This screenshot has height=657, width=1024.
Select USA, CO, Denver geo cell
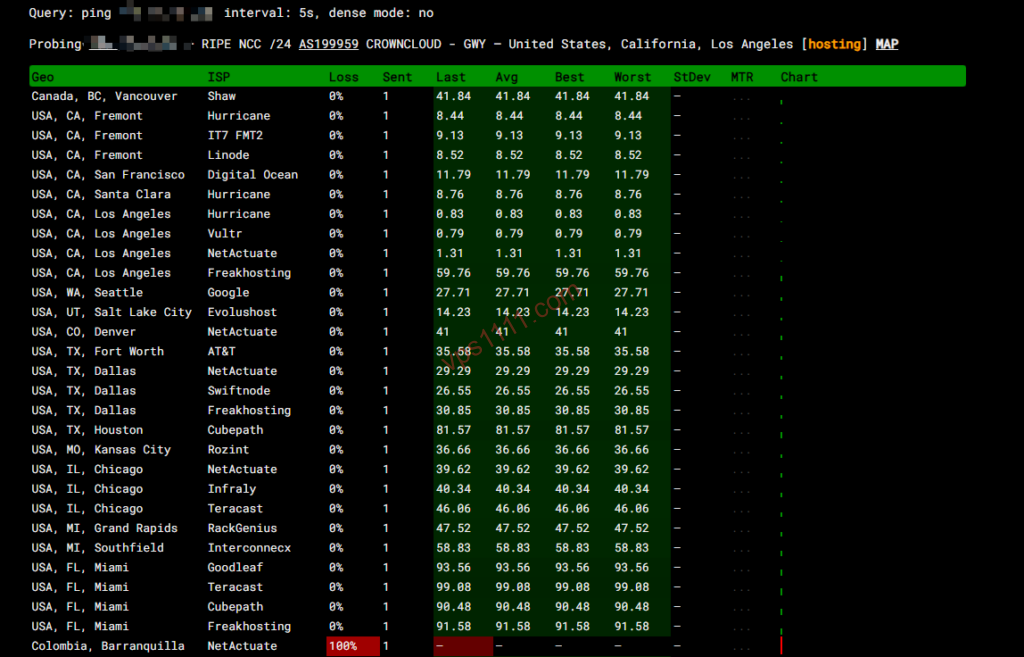(84, 331)
